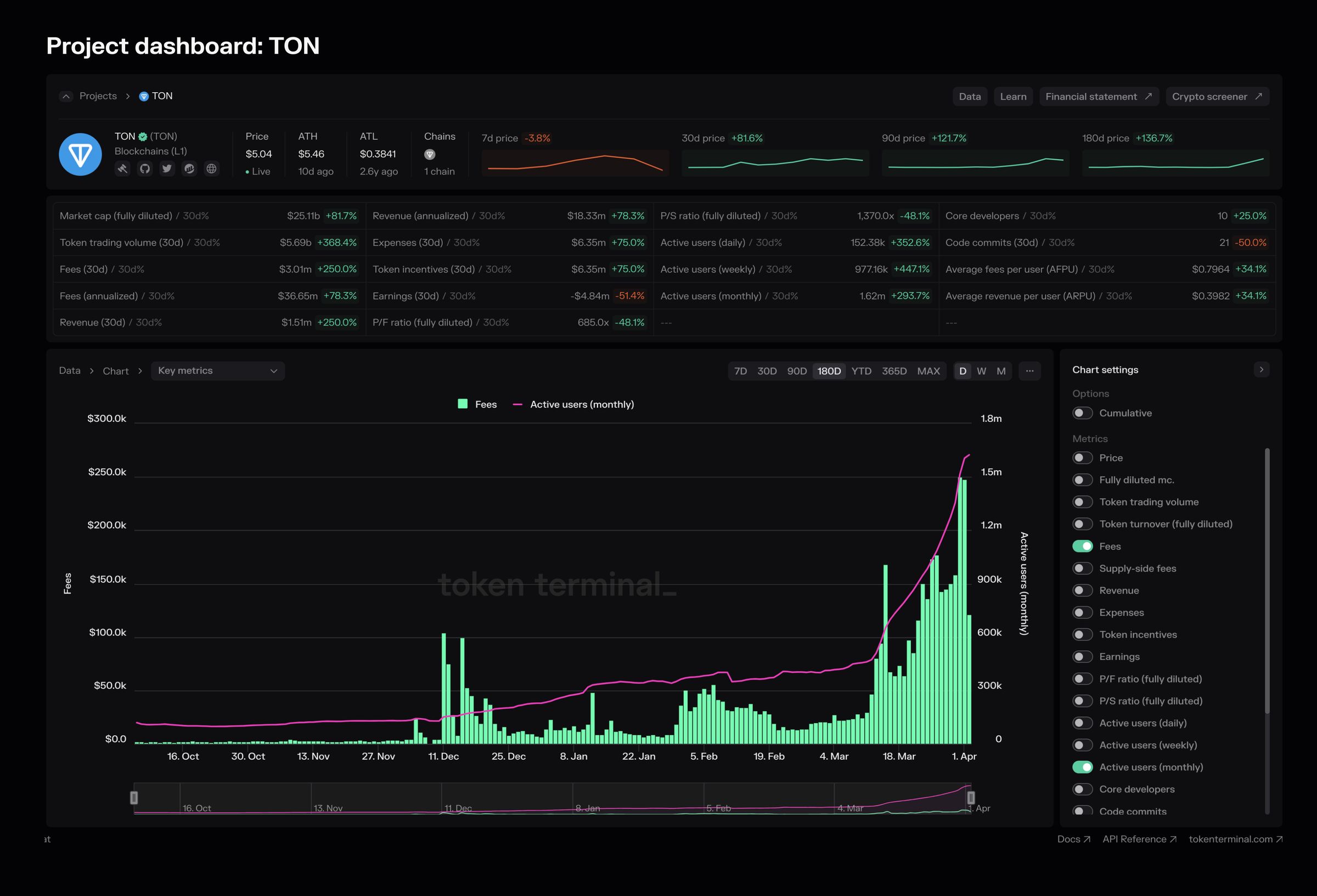Collapse the Chart settings panel arrow
This screenshot has width=1317, height=896.
[1261, 369]
